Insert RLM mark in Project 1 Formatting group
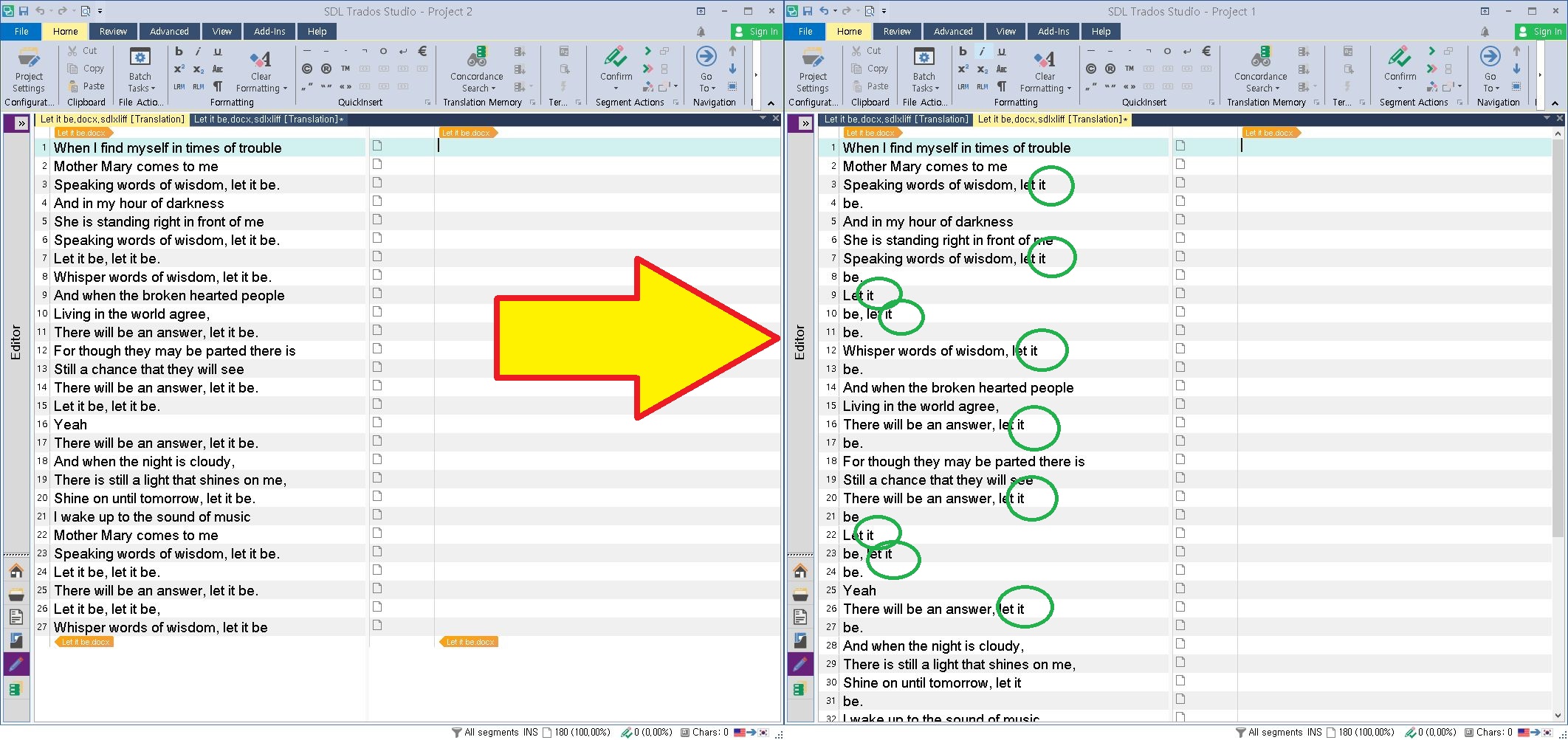This screenshot has height=740, width=1568. tap(983, 86)
